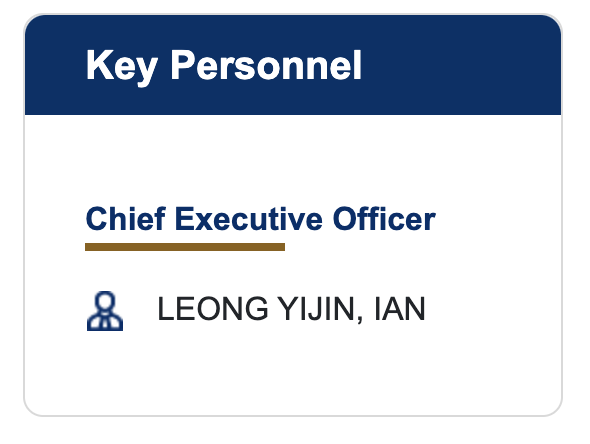590x444 pixels.
Task: Select the Key Personnel header title
Action: (x=224, y=66)
